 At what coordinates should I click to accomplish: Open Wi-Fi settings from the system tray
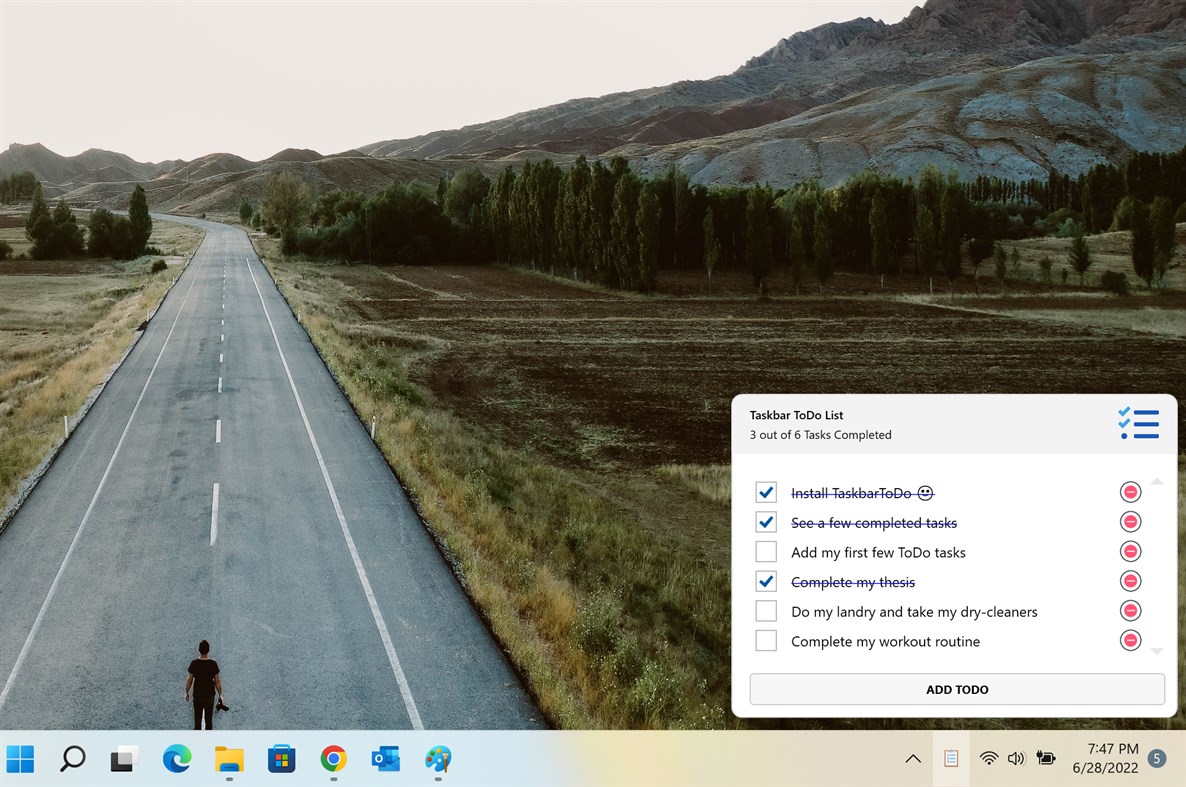click(x=988, y=758)
